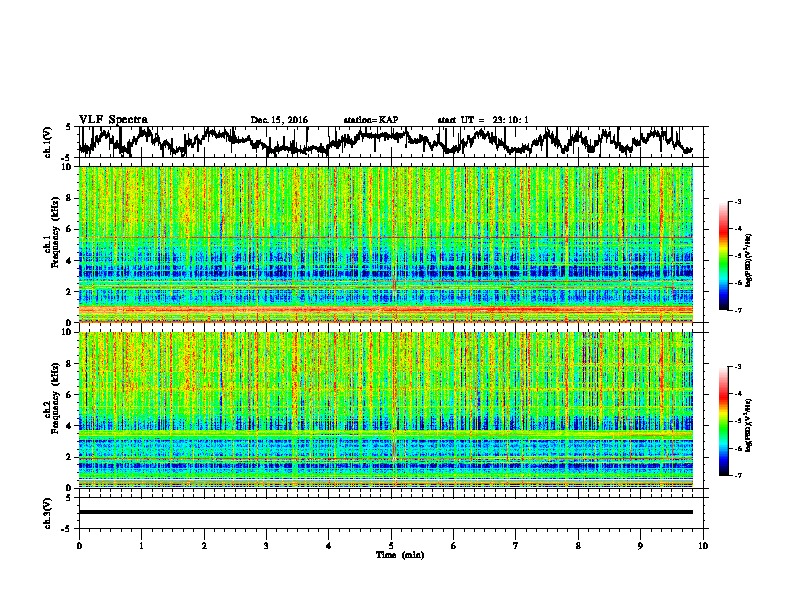Click the color bar beside ch.1 spectrogram
Viewport: 792px width, 612px height.
[723, 256]
